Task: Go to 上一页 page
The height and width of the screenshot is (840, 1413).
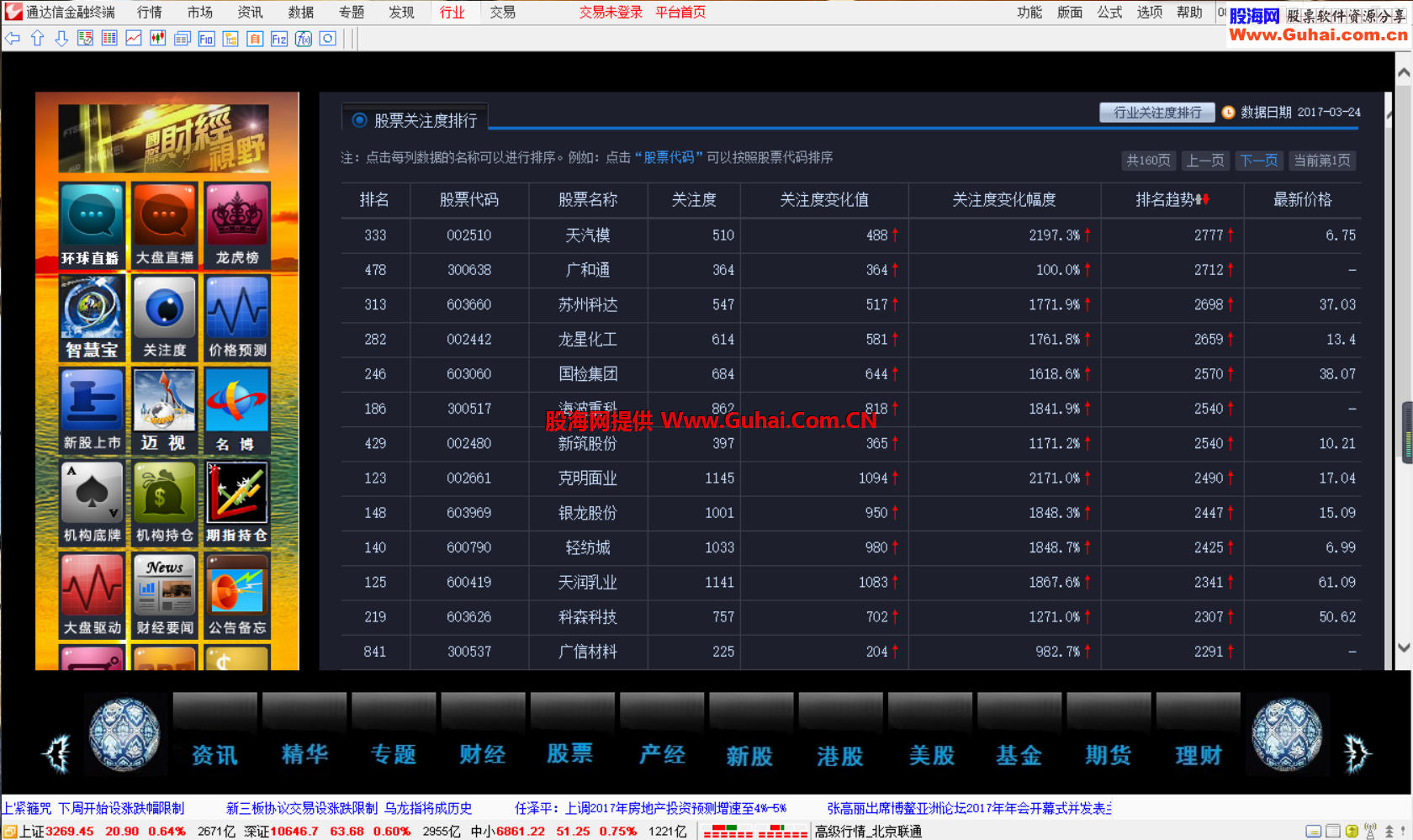Action: coord(1204,161)
